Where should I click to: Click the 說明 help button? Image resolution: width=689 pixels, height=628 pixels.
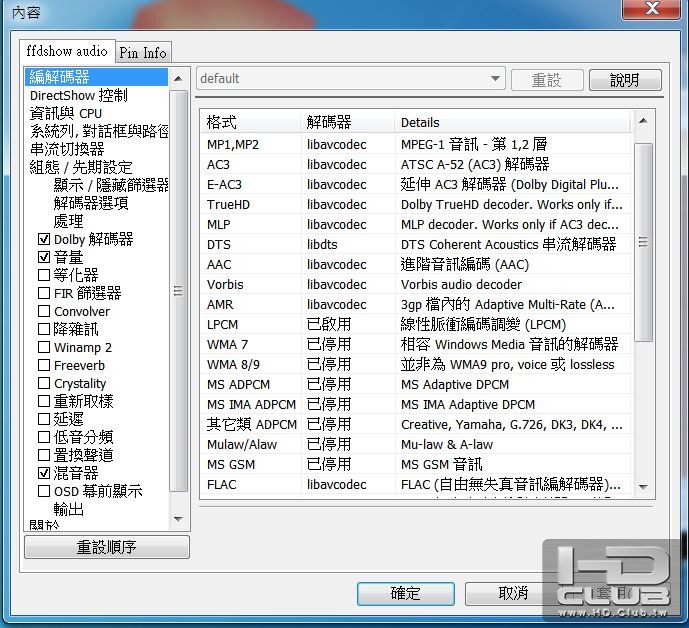(x=625, y=80)
